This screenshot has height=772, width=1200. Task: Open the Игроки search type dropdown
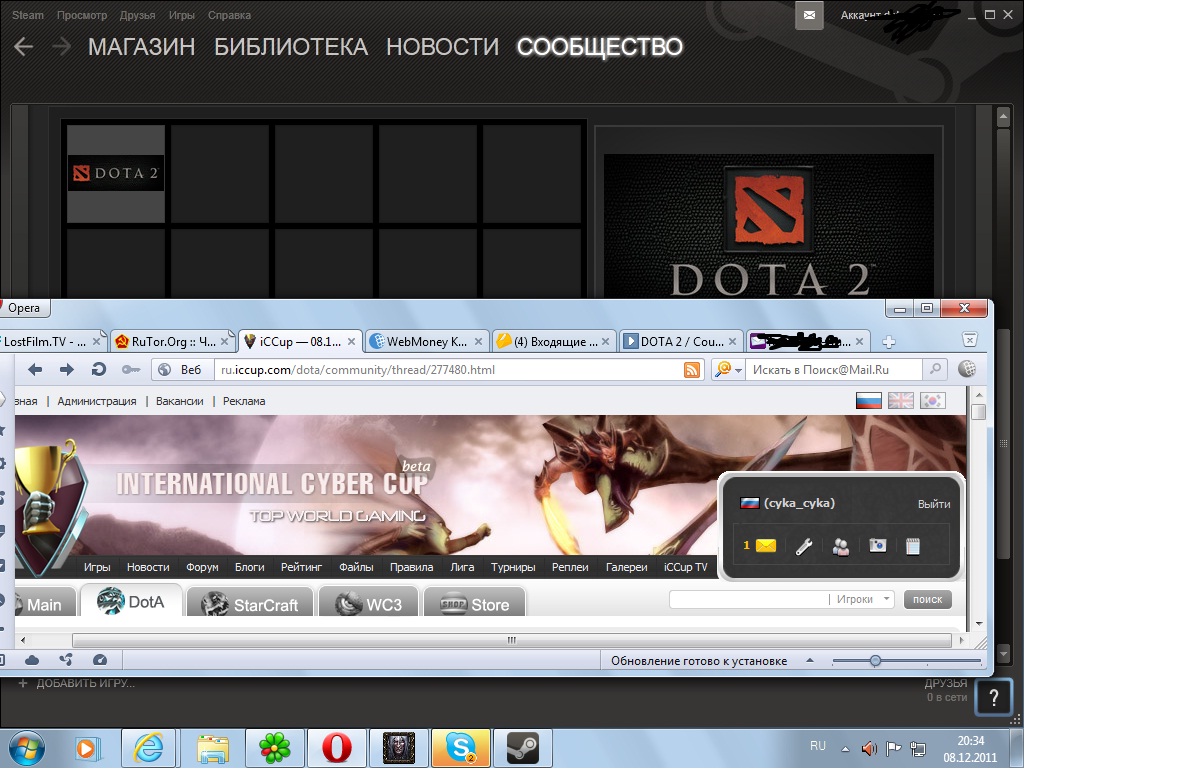point(864,599)
